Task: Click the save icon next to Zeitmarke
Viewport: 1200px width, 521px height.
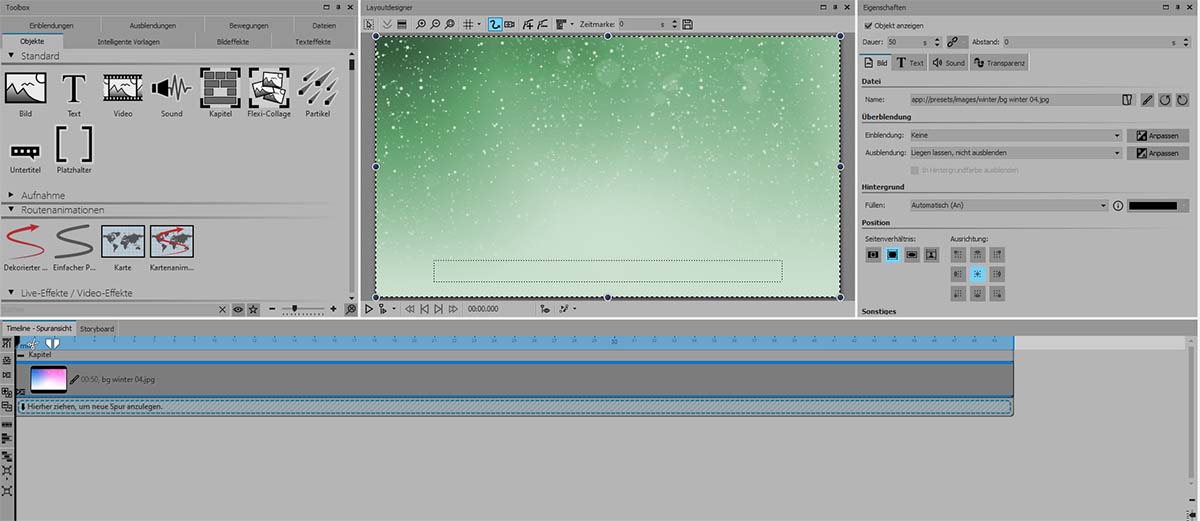Action: pyautogui.click(x=688, y=23)
